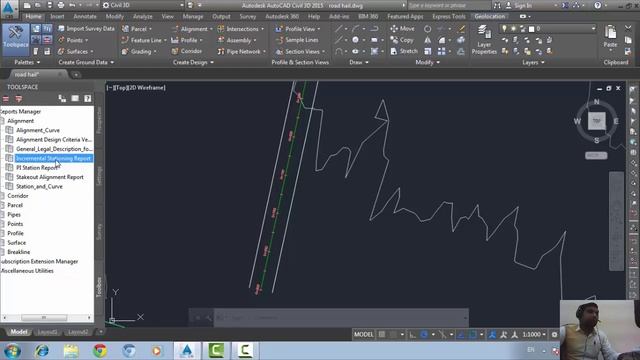The image size is (640, 360).
Task: Open the Toolspace palette button
Action: point(16,40)
